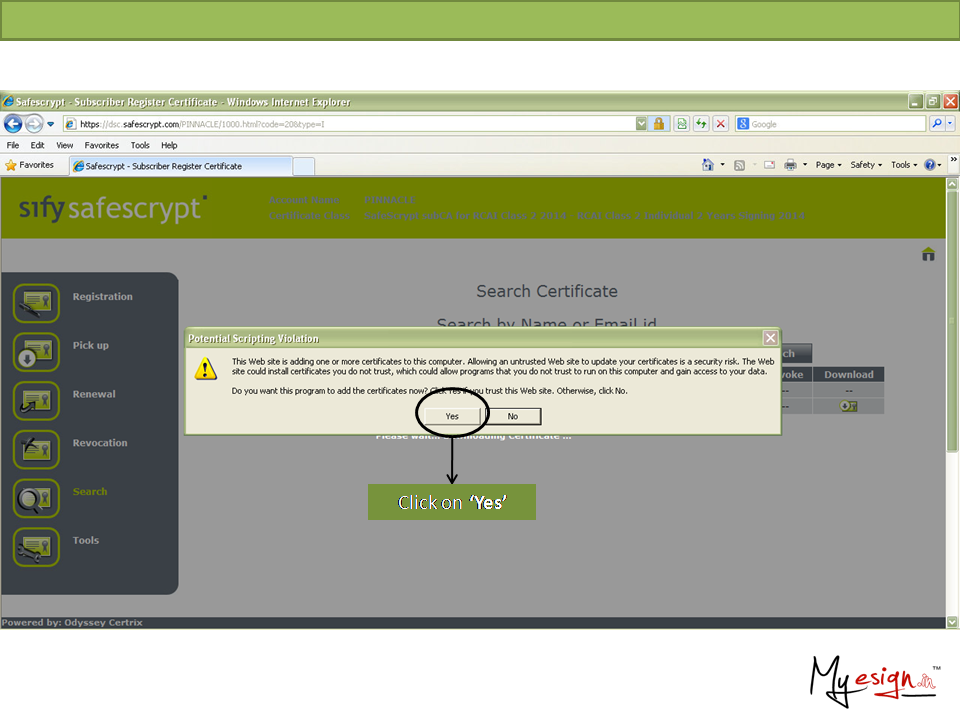Click No in the scripting violation dialog
The width and height of the screenshot is (960, 720).
click(513, 416)
